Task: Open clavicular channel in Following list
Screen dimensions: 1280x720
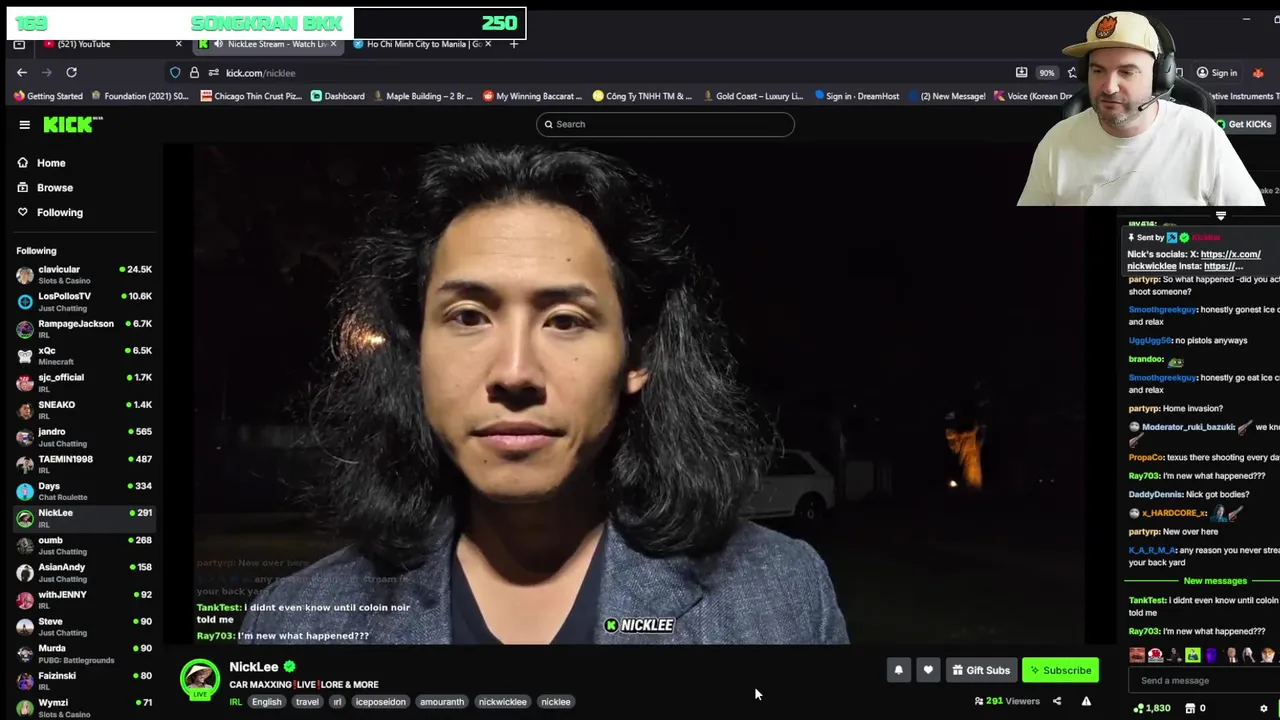Action: pos(84,274)
